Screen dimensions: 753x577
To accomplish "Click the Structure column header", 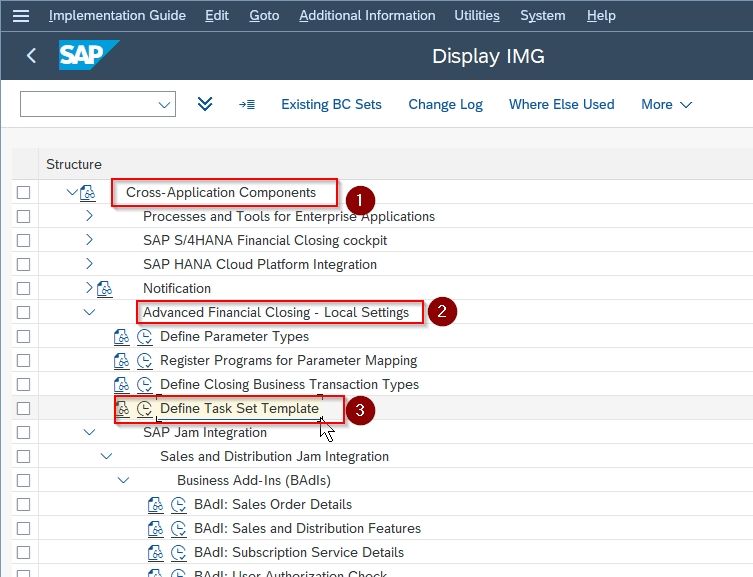I will (x=74, y=164).
